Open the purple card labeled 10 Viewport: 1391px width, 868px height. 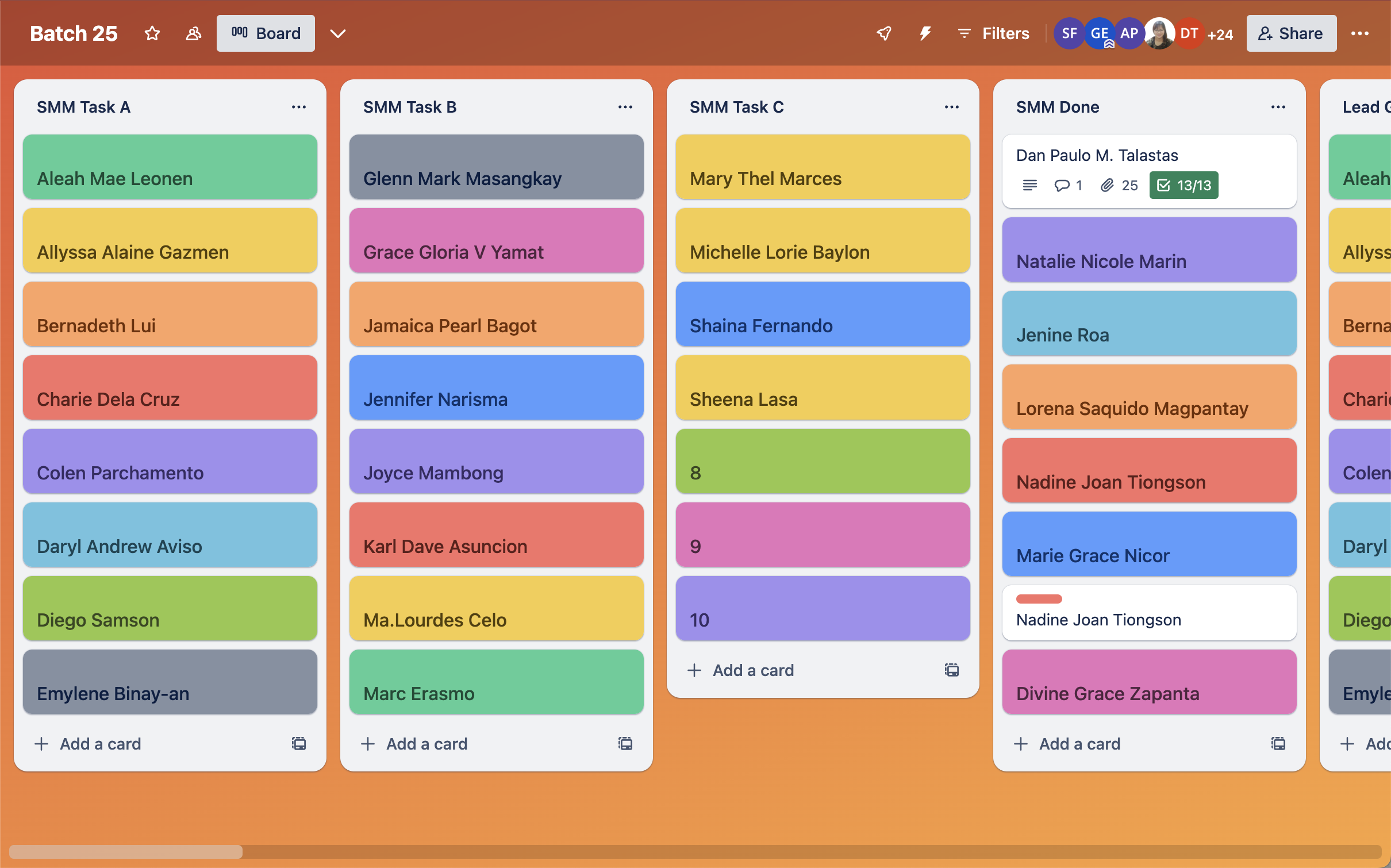click(823, 608)
